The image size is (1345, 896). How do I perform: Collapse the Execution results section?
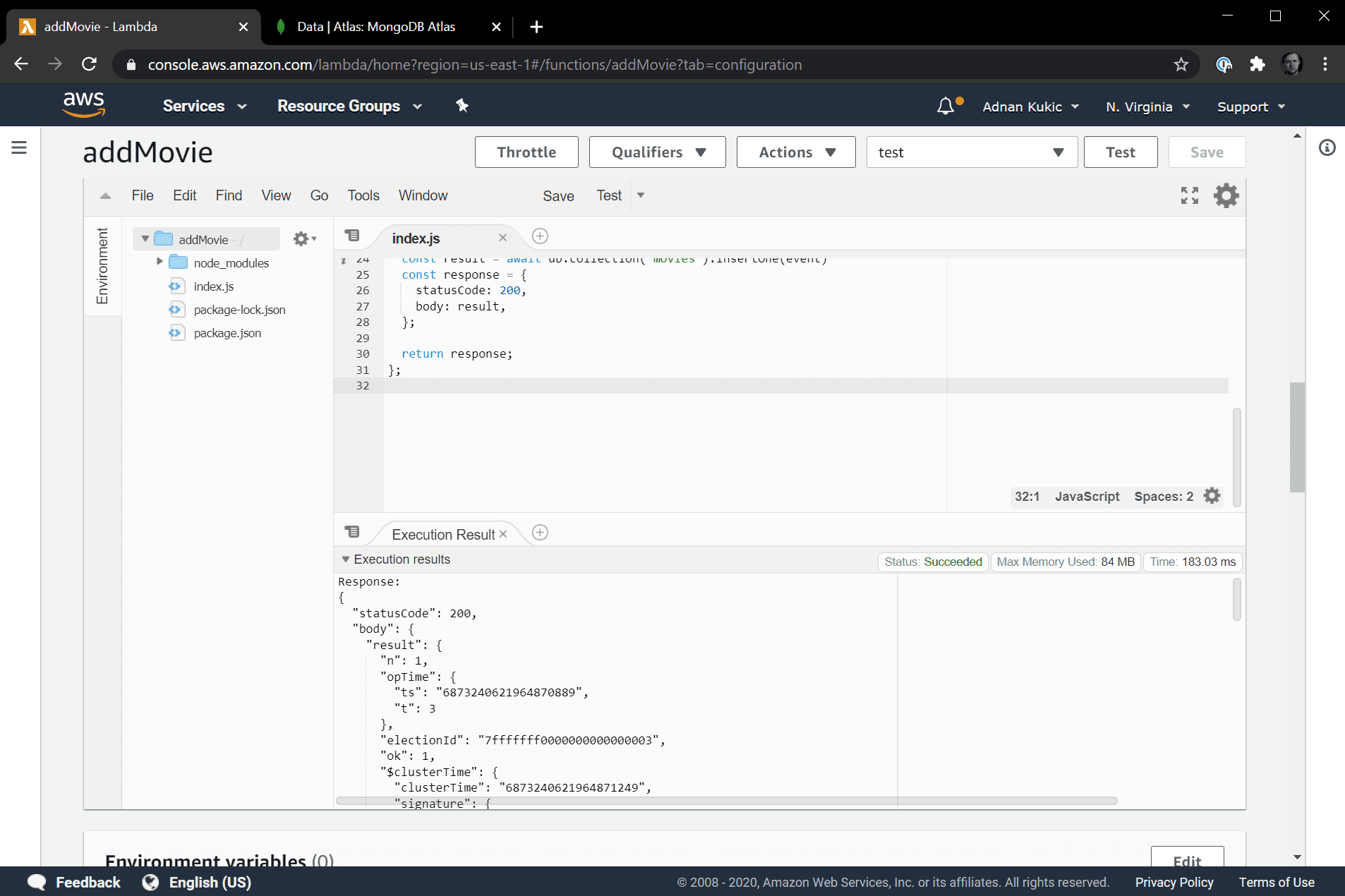coord(346,559)
